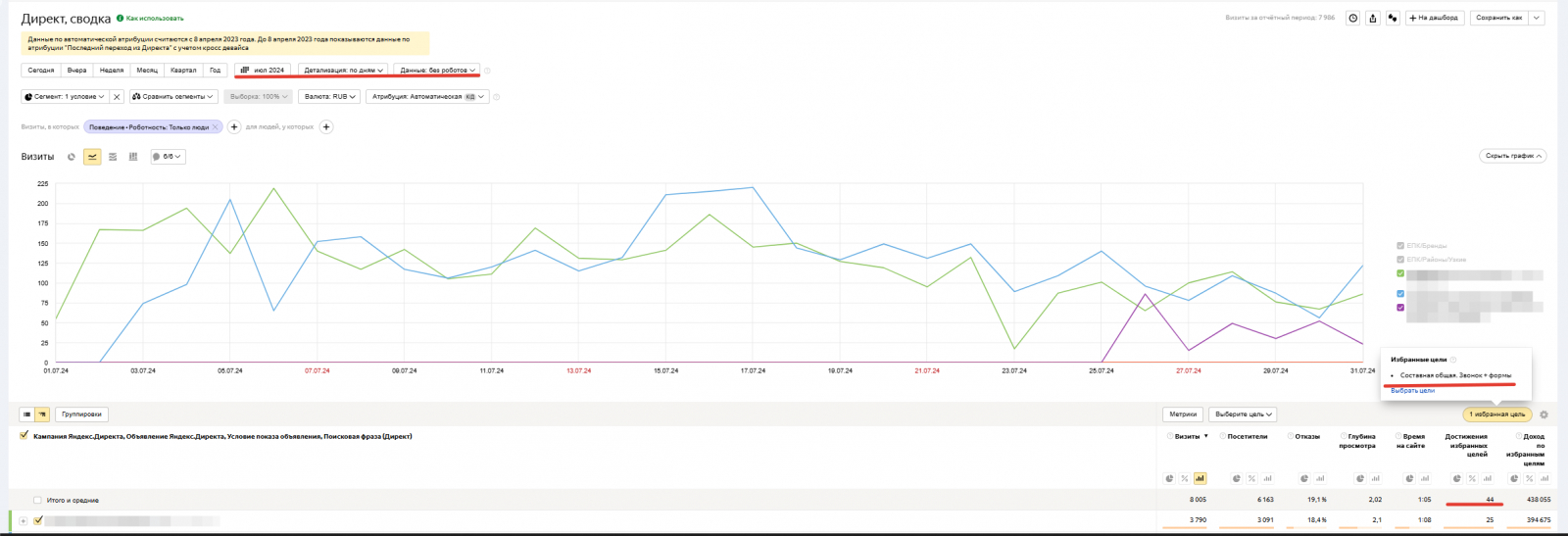The image size is (1568, 536).
Task: Toggle the blue series legend checkbox
Action: (1400, 294)
